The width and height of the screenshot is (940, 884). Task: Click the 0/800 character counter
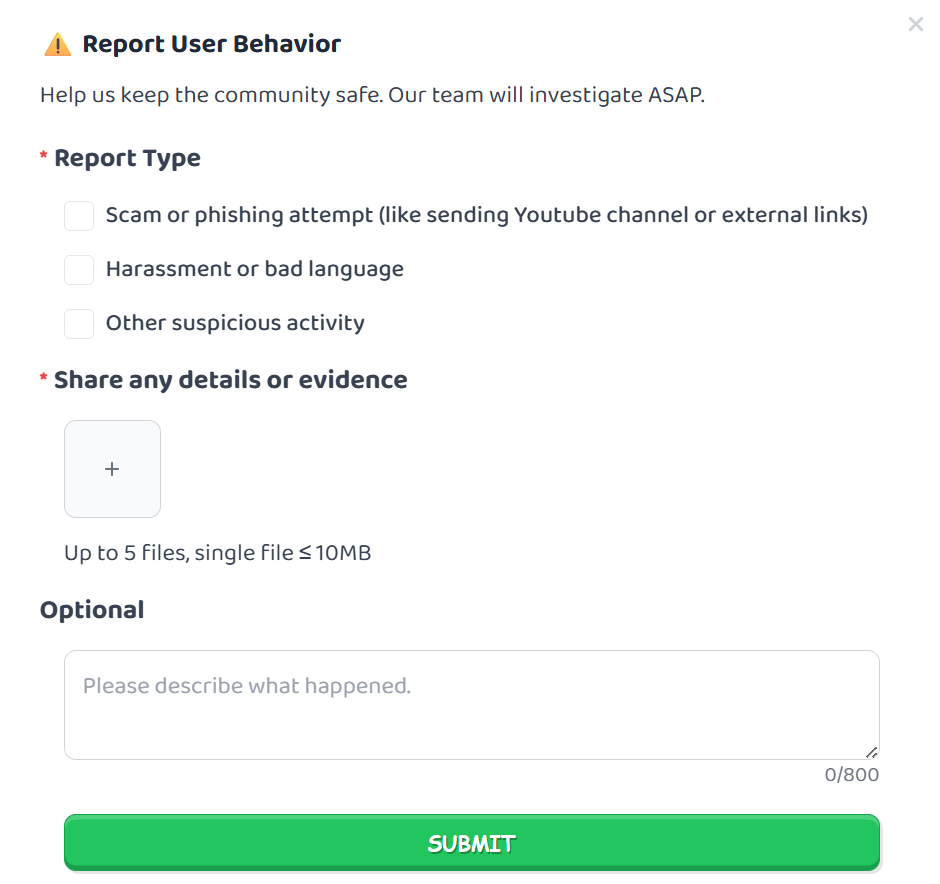pos(851,774)
